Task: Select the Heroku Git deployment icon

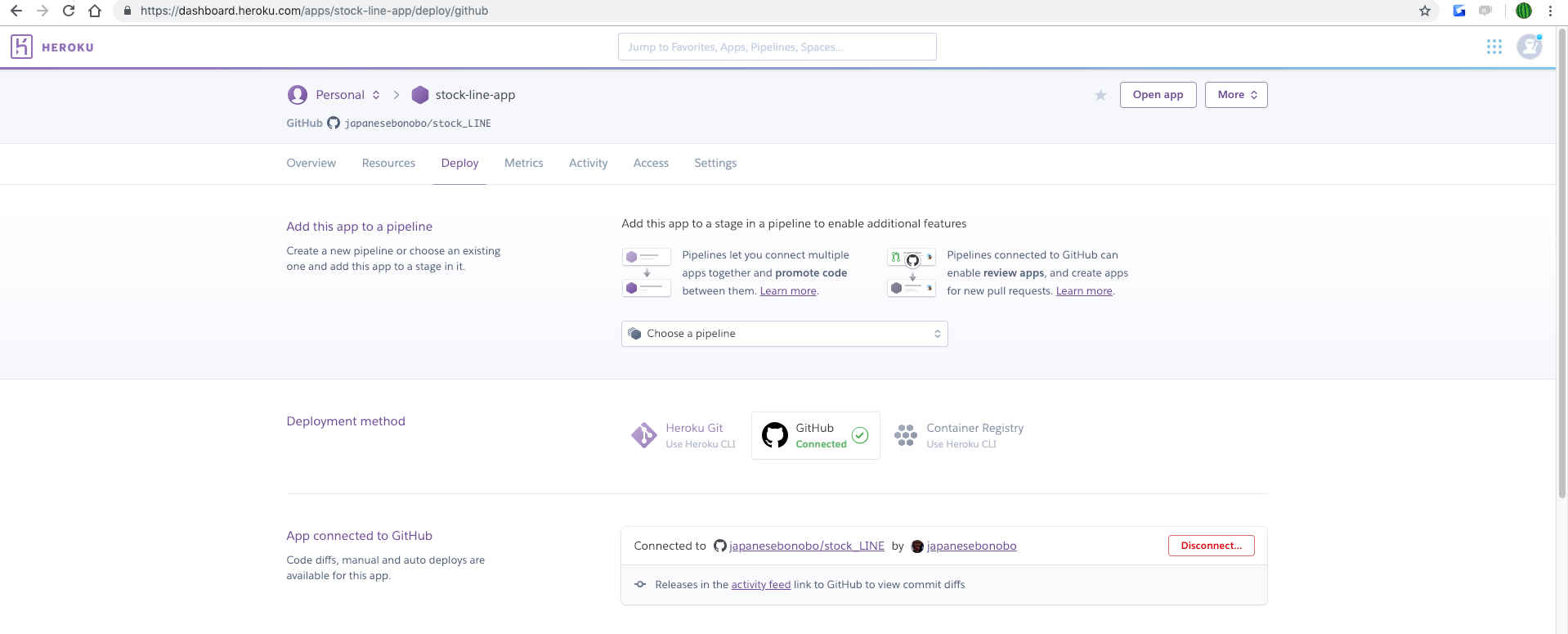Action: [644, 435]
